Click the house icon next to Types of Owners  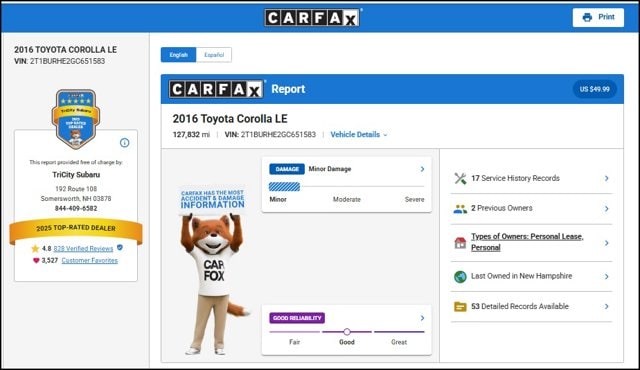pos(460,243)
